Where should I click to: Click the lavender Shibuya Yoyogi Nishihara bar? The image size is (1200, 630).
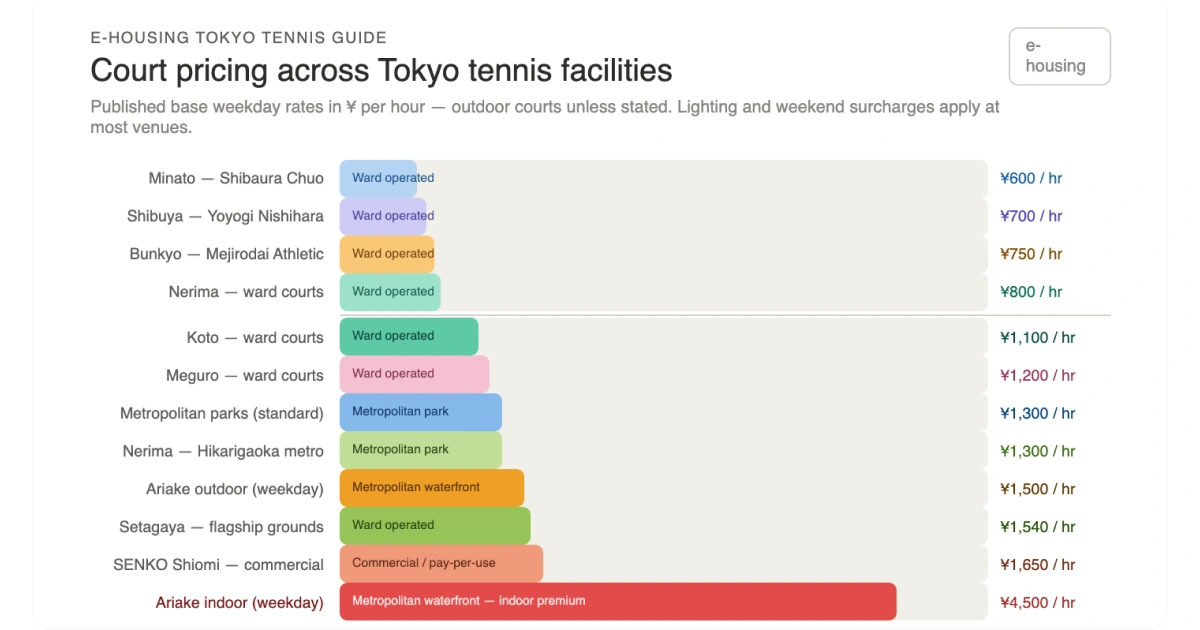click(383, 216)
